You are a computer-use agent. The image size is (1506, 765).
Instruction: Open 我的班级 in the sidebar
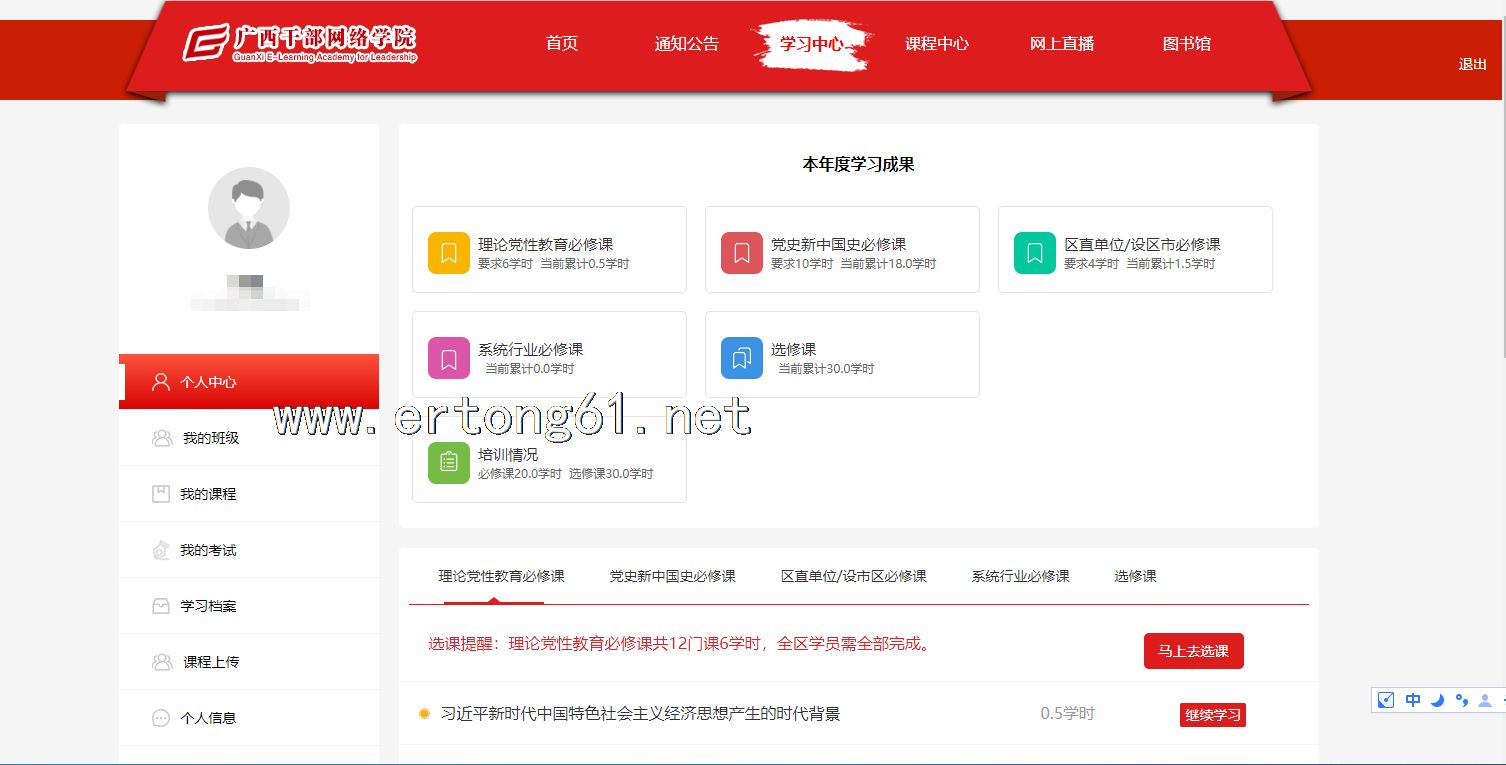(210, 438)
